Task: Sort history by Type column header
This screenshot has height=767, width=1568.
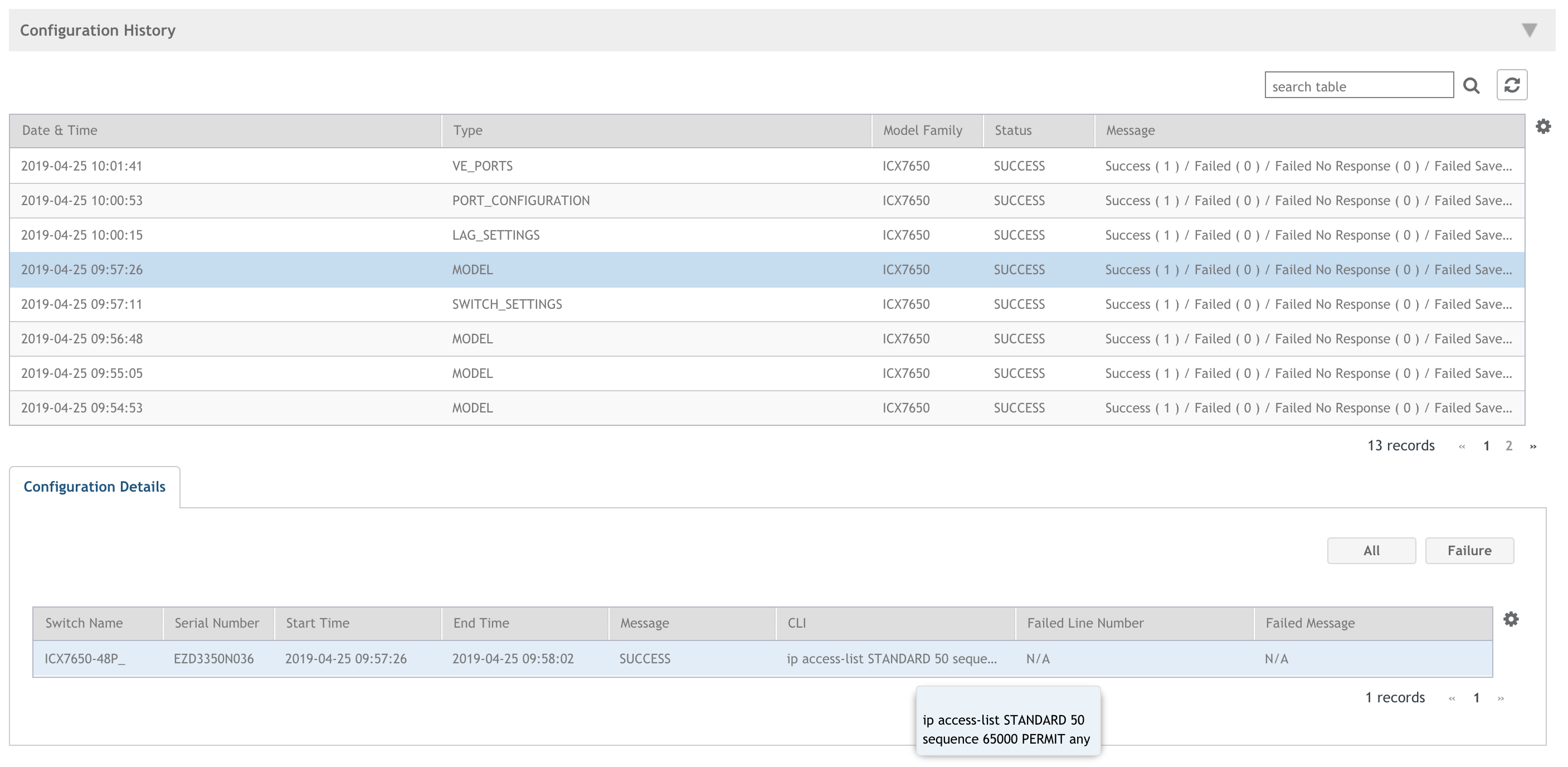Action: click(x=468, y=130)
